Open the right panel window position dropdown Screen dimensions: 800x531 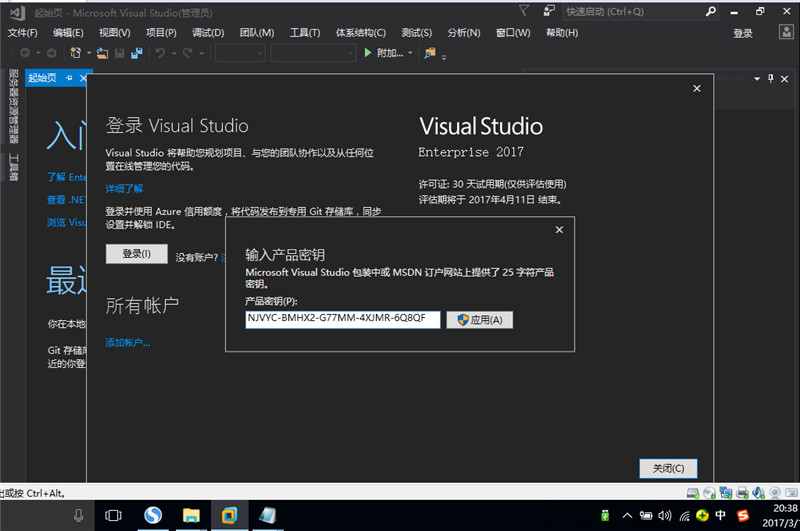point(757,79)
